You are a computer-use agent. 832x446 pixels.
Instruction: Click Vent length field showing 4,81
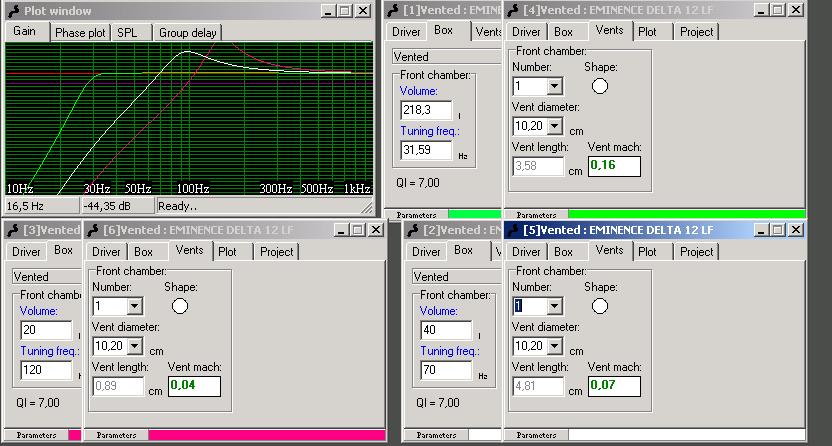pos(538,386)
